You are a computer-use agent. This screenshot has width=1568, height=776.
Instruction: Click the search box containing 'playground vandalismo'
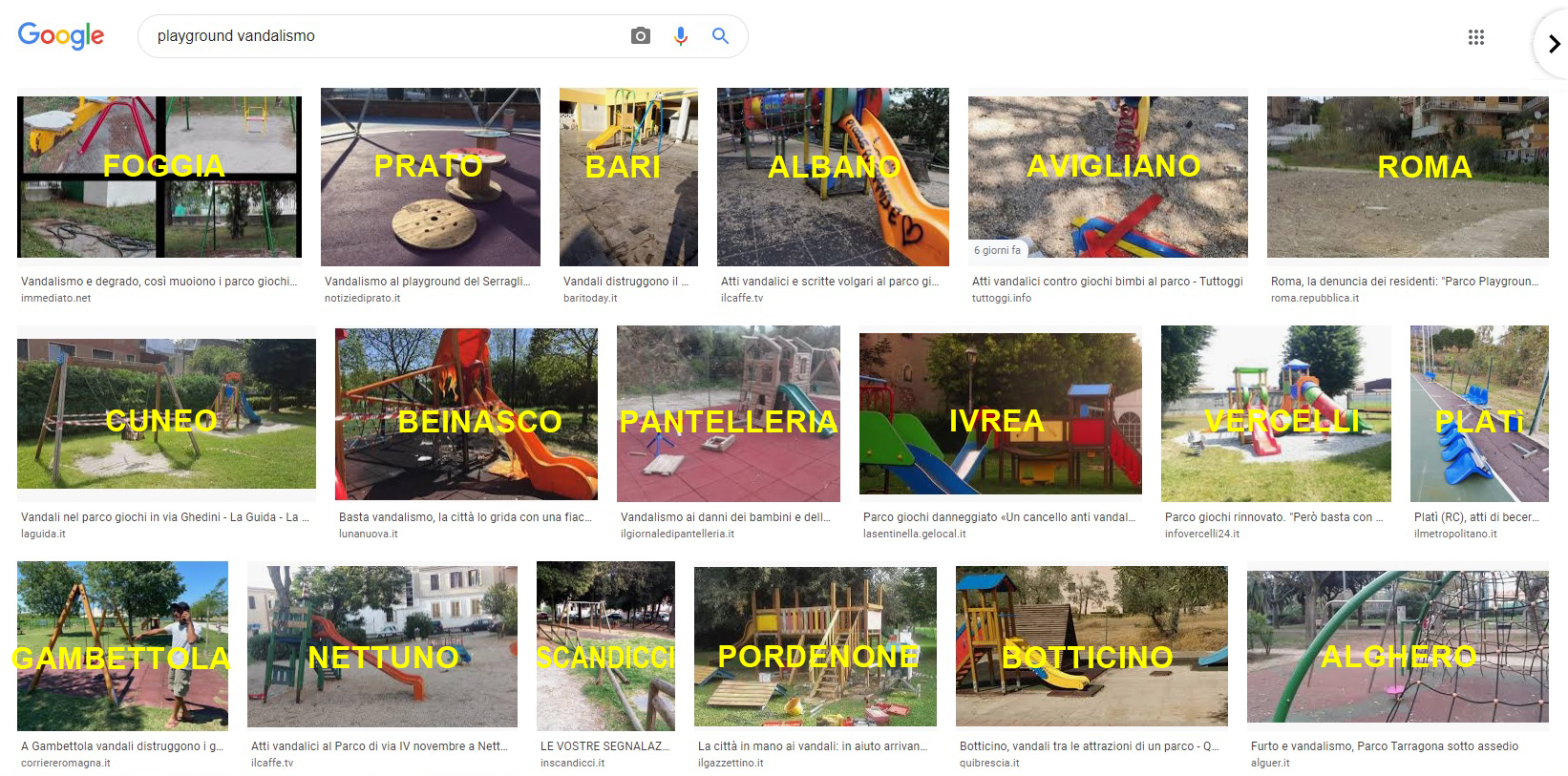pyautogui.click(x=382, y=36)
